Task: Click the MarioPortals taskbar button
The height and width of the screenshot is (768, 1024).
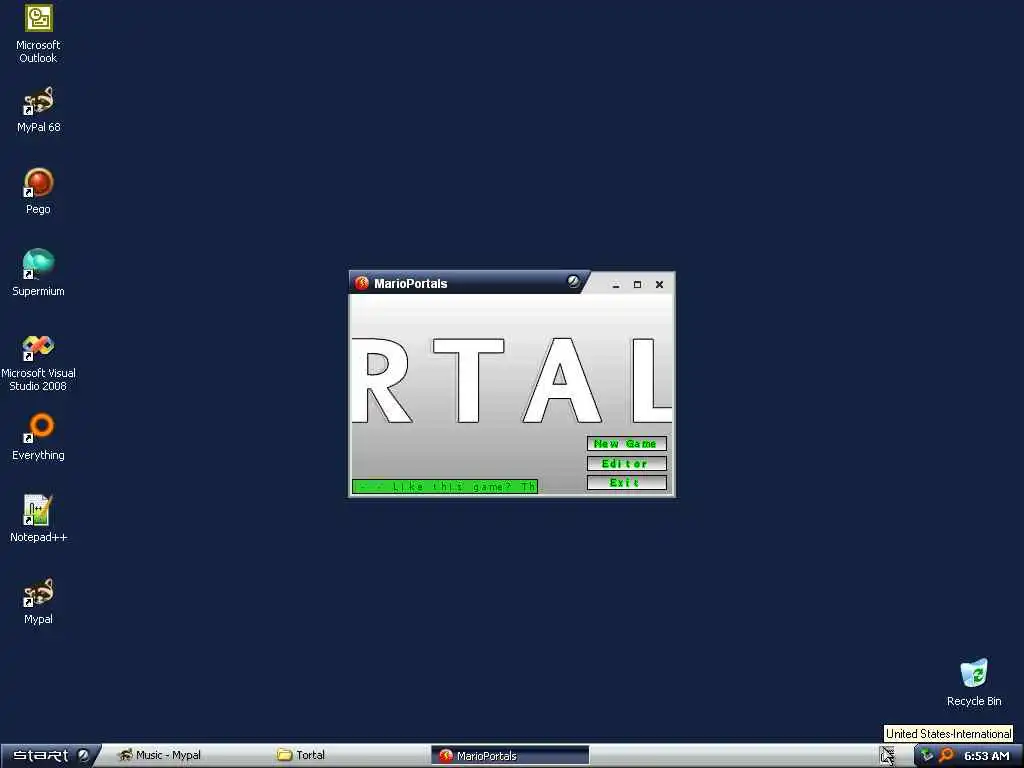Action: click(510, 756)
